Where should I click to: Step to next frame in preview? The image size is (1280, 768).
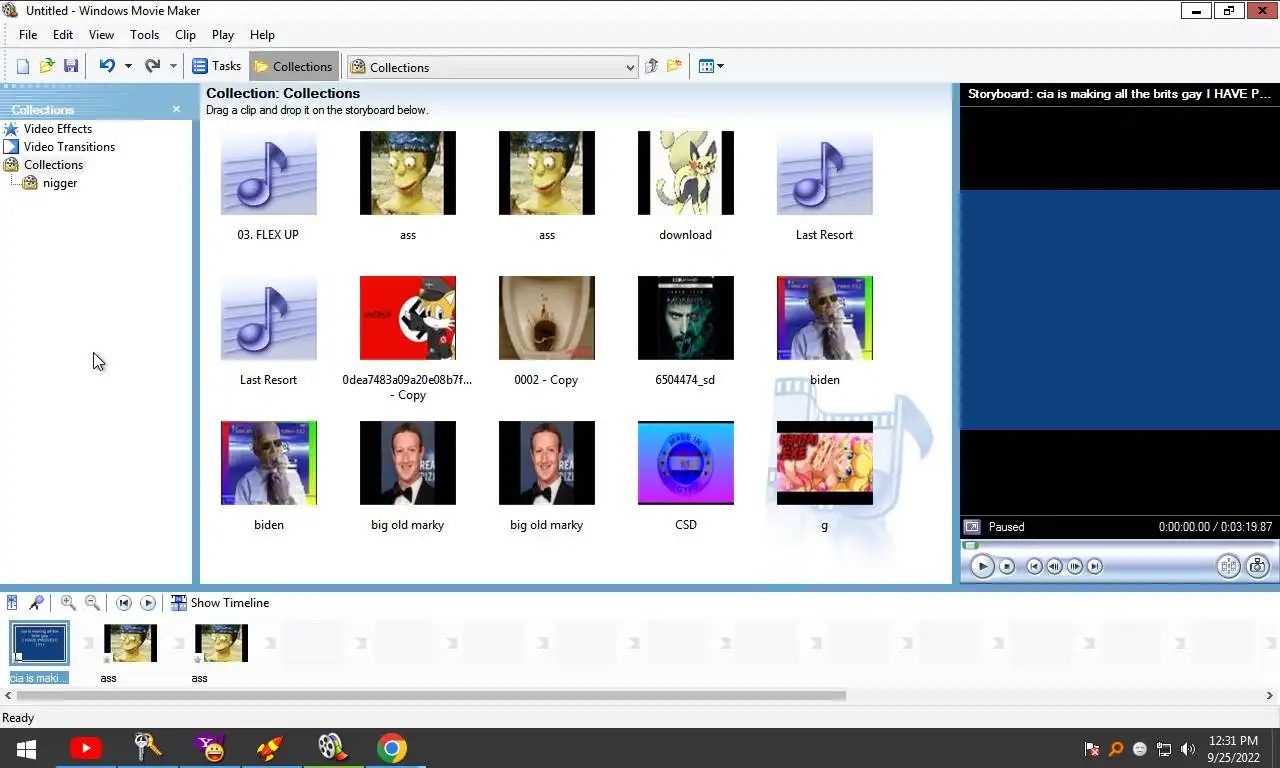1075,566
